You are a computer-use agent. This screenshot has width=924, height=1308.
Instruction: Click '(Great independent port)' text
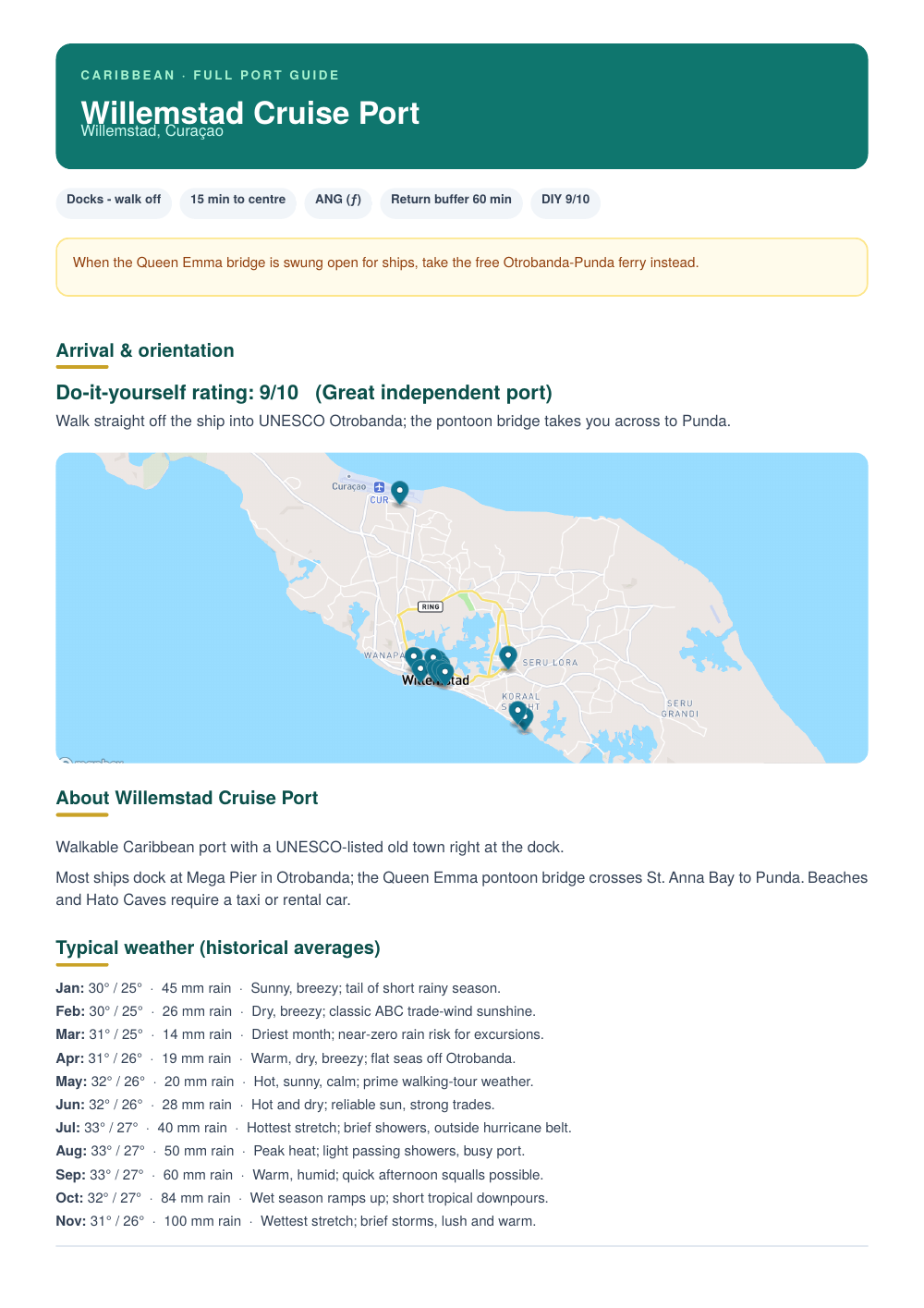coord(433,393)
